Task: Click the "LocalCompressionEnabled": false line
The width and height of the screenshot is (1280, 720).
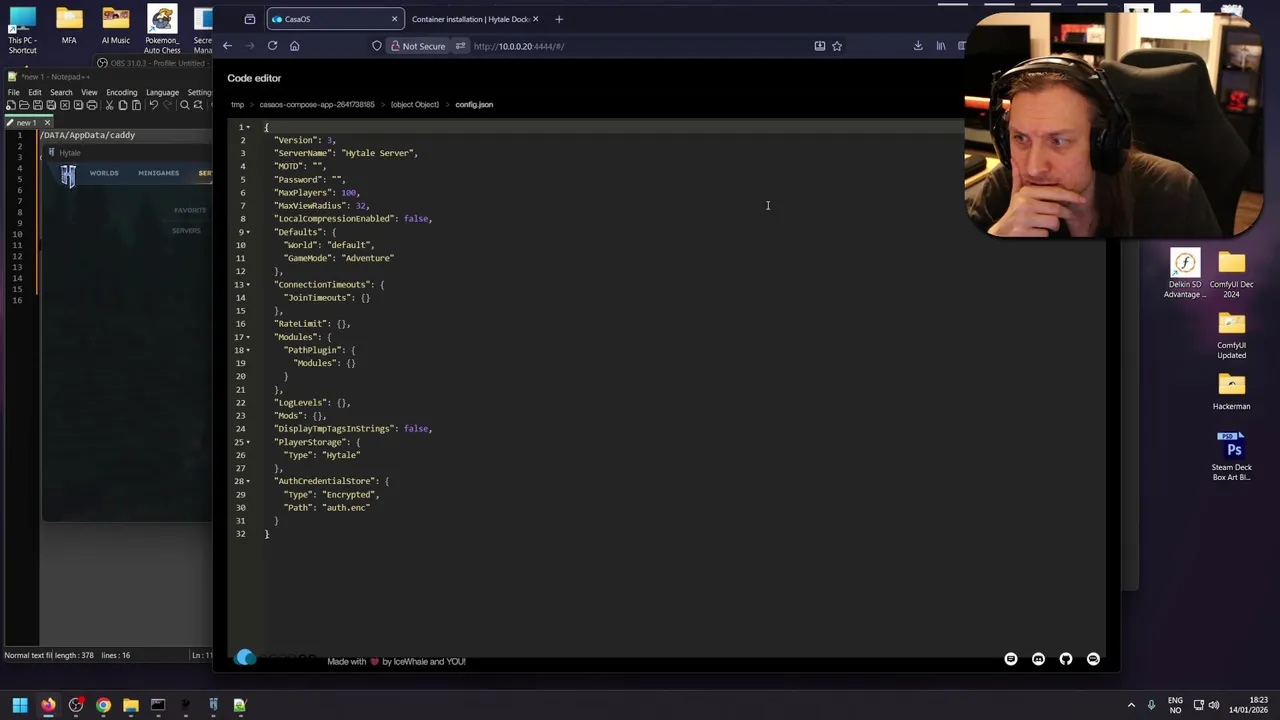Action: coord(353,218)
